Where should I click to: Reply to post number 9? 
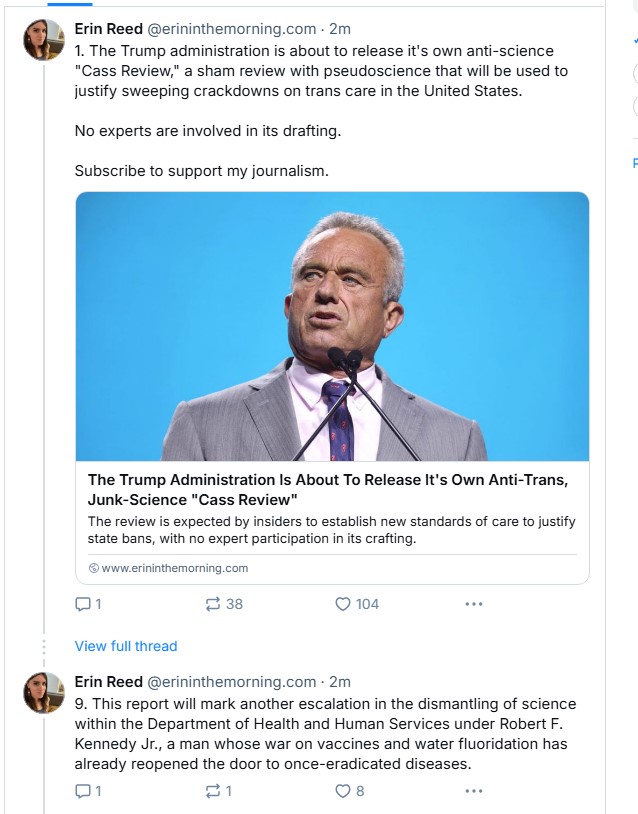pos(83,791)
